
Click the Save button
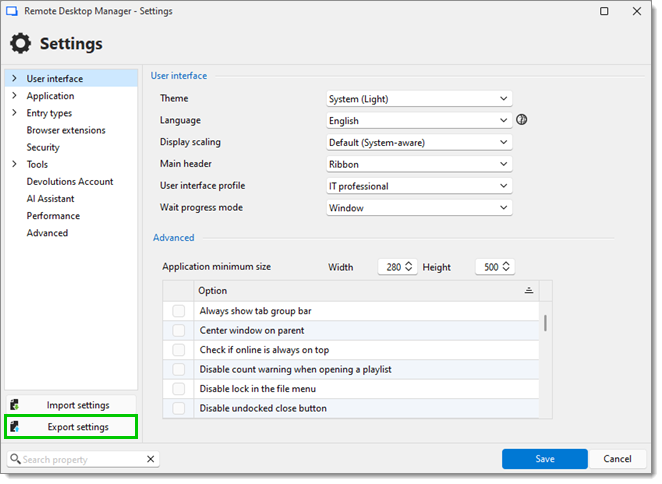(547, 461)
